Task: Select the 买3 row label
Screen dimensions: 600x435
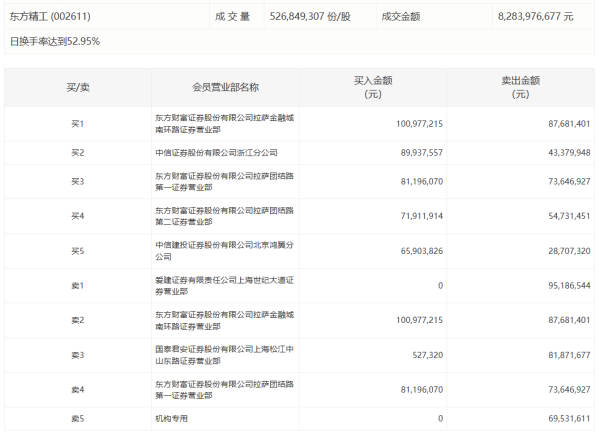Action: 78,182
